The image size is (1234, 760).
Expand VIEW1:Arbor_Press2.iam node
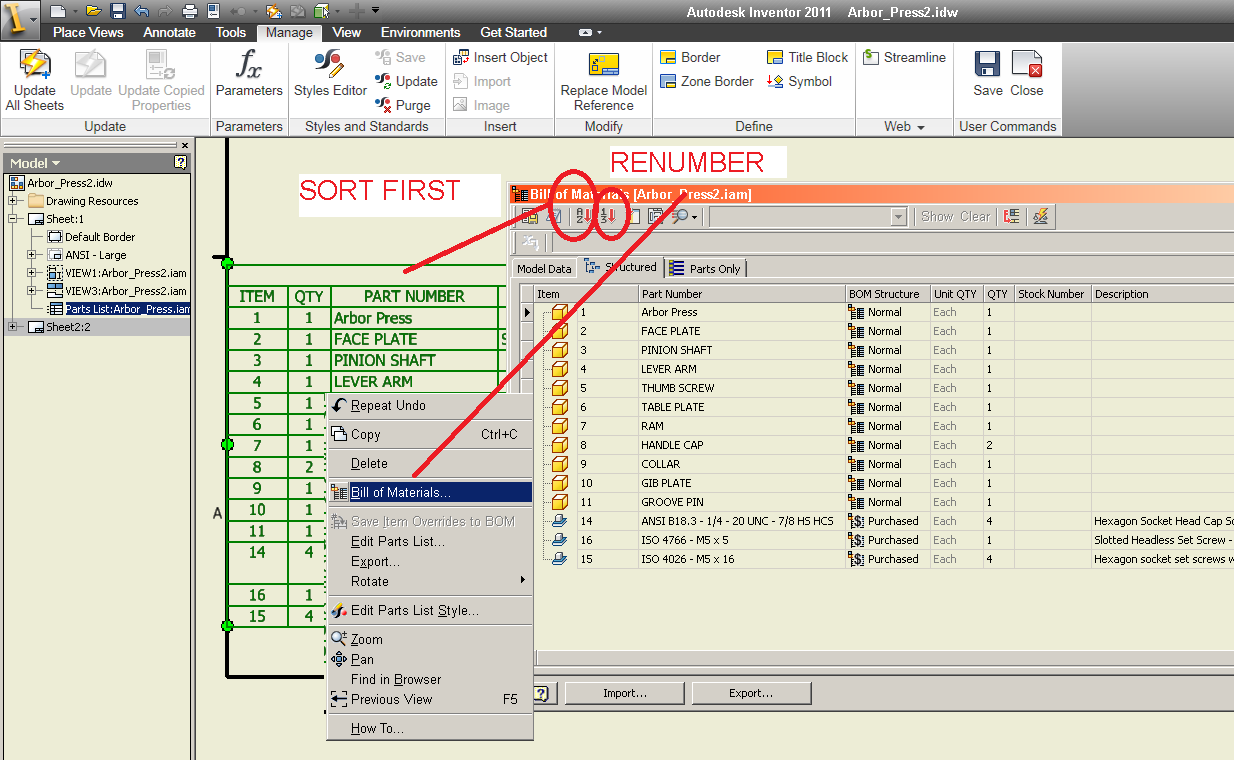tap(32, 273)
